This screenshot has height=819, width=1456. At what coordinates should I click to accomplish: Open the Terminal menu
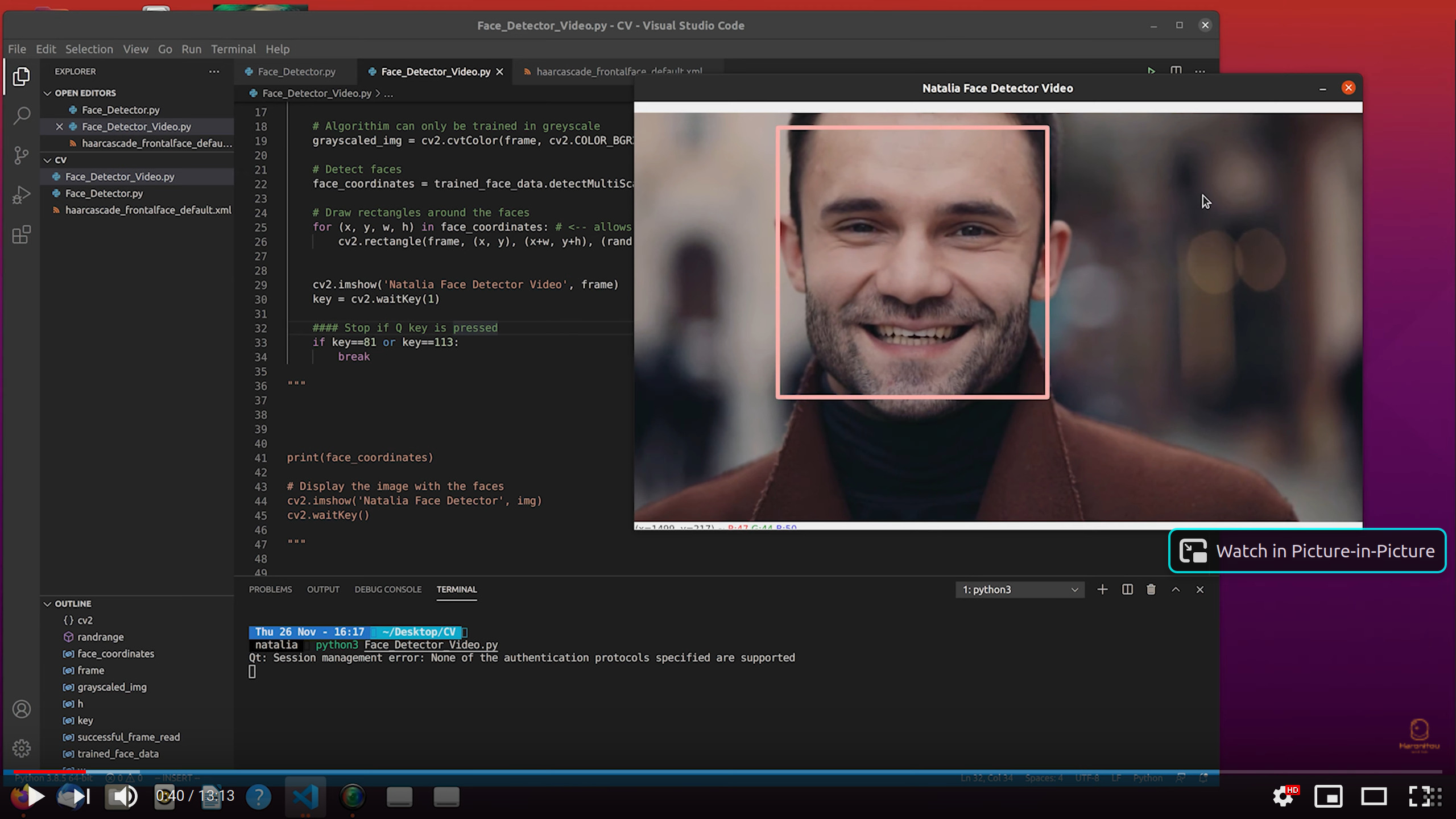pyautogui.click(x=233, y=49)
